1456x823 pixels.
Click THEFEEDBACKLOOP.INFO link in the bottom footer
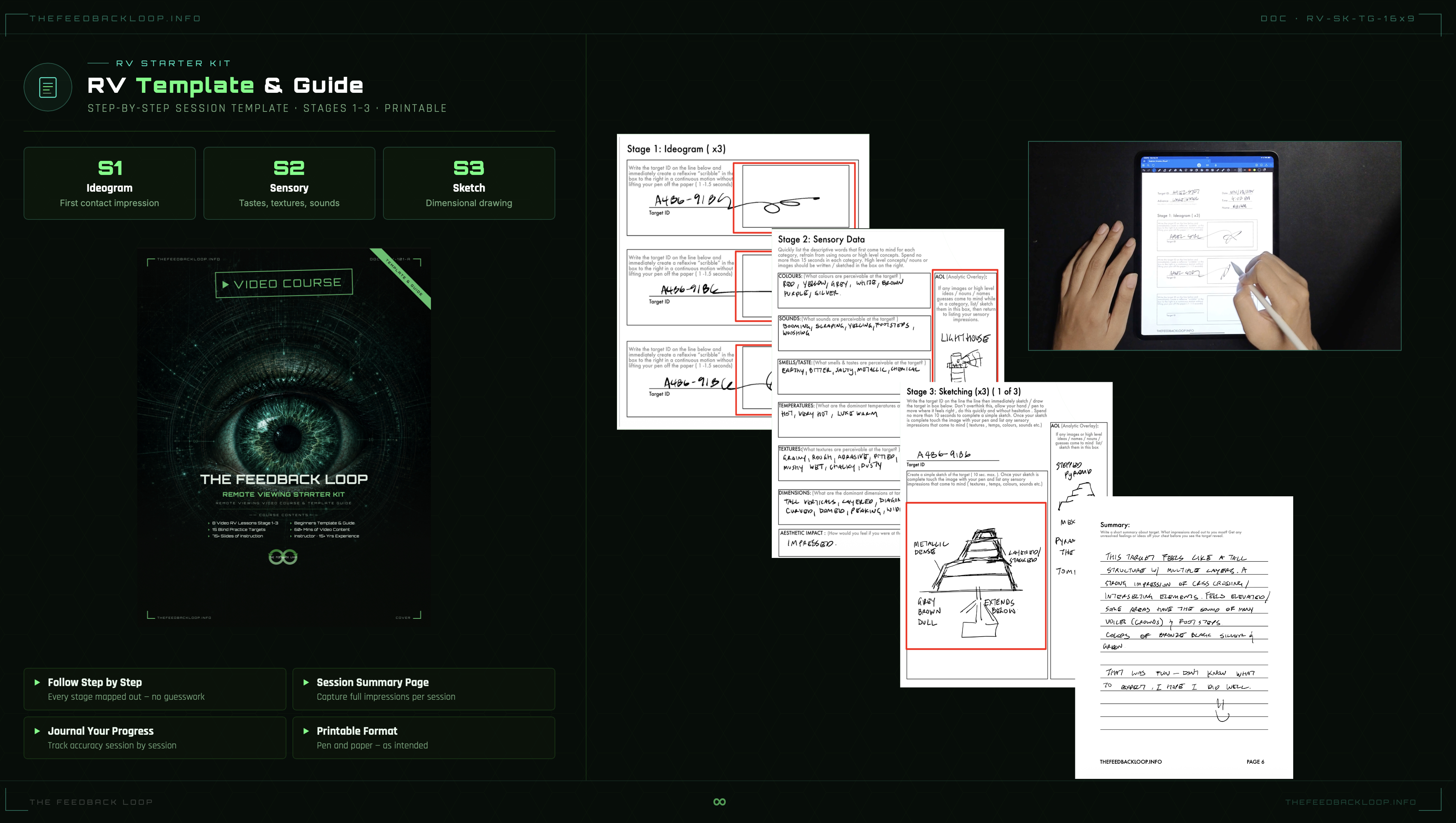click(1351, 802)
